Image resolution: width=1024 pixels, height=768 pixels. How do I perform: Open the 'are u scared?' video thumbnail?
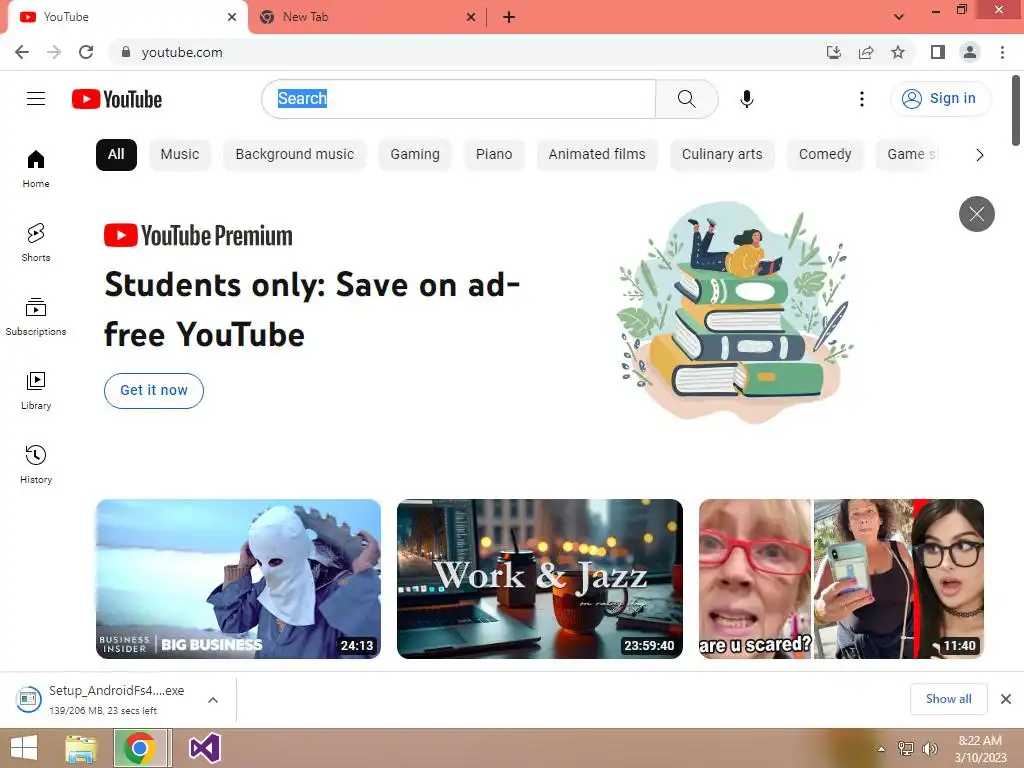[x=841, y=579]
